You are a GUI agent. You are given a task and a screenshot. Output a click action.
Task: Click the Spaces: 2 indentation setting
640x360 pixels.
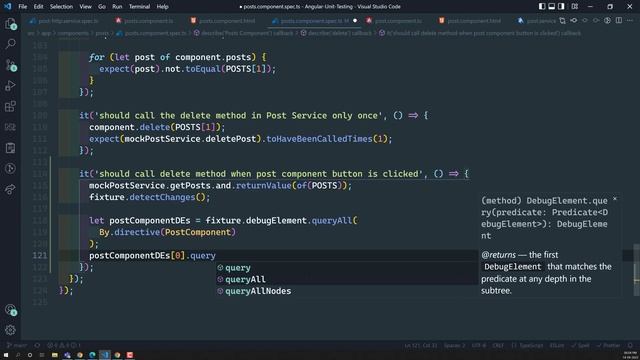454,345
